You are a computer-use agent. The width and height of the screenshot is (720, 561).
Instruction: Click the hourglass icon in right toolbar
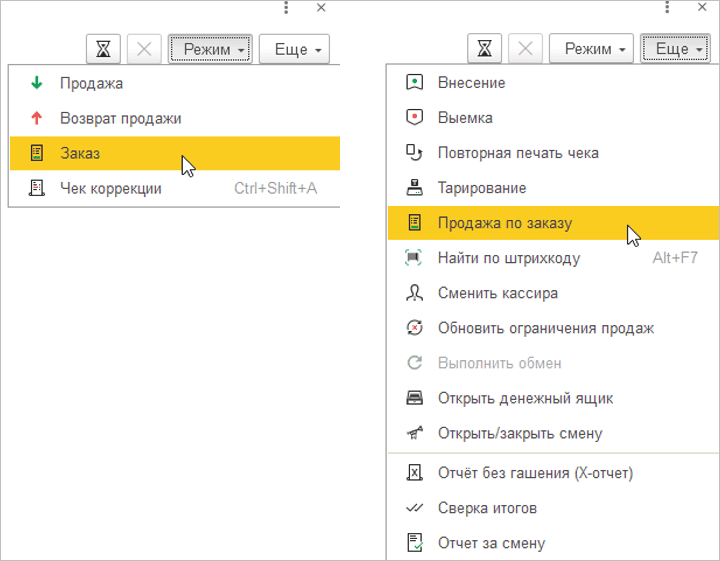tap(485, 49)
